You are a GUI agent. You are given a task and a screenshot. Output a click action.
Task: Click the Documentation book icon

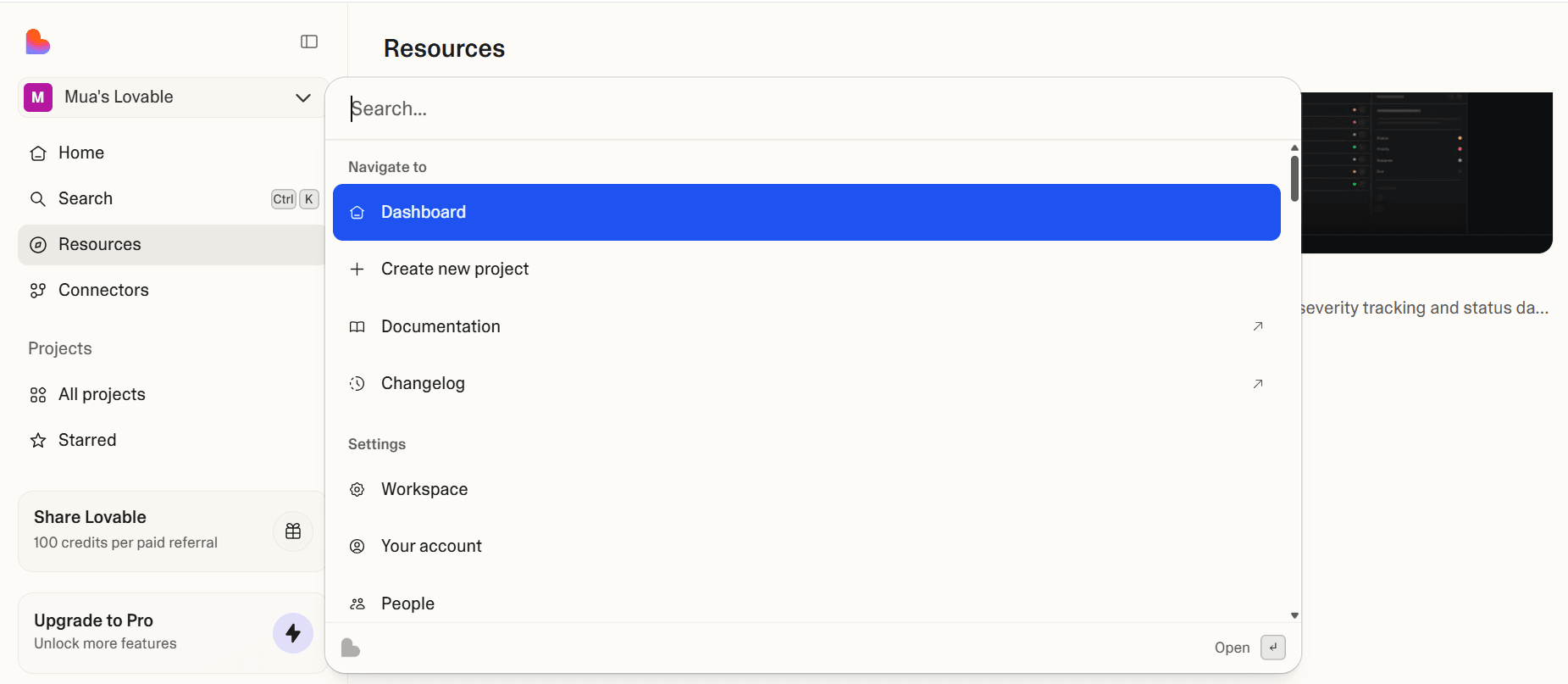[x=357, y=326]
